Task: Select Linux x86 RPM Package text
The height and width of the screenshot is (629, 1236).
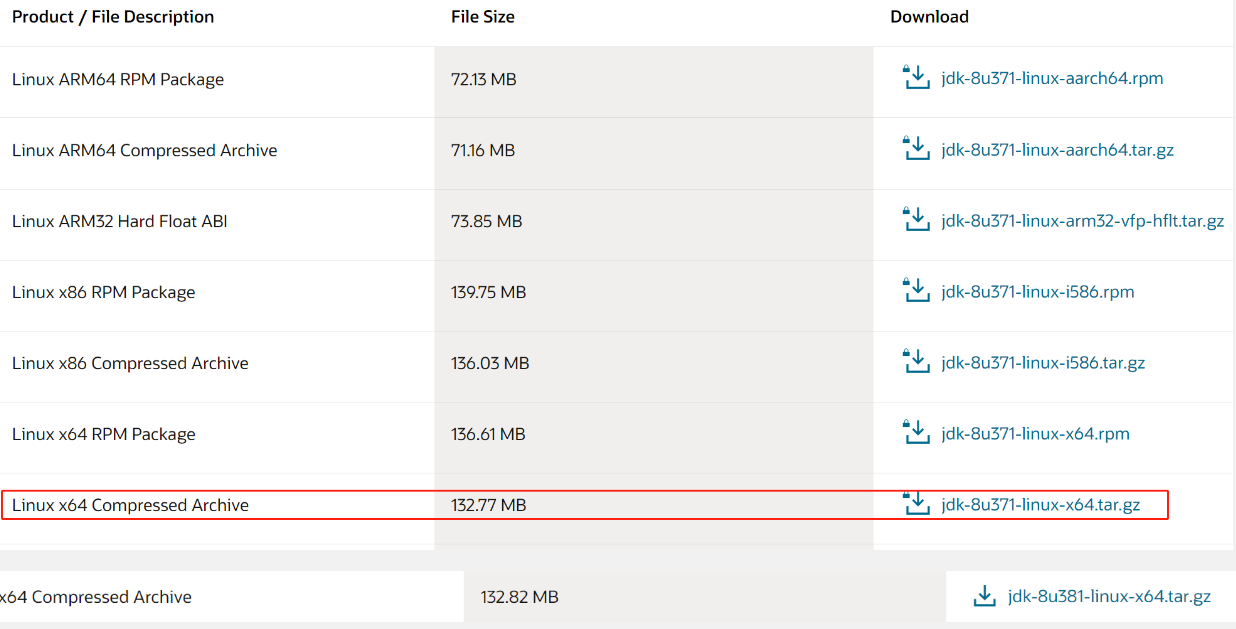Action: 104,292
